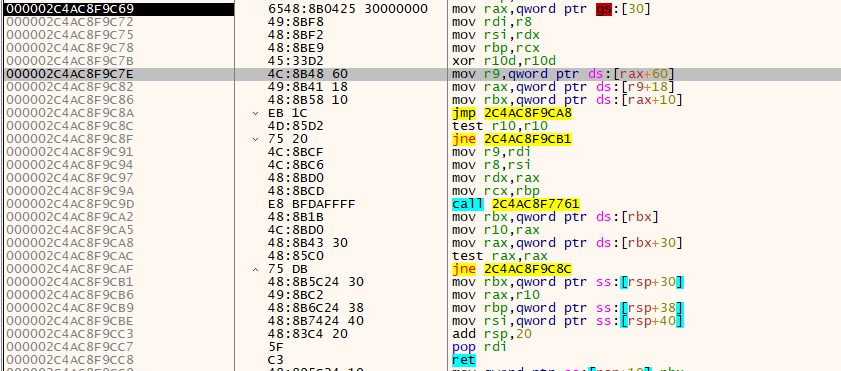The height and width of the screenshot is (371, 841).
Task: Select address 000002C4AC8F9C69 in the disassembly
Action: [70, 9]
